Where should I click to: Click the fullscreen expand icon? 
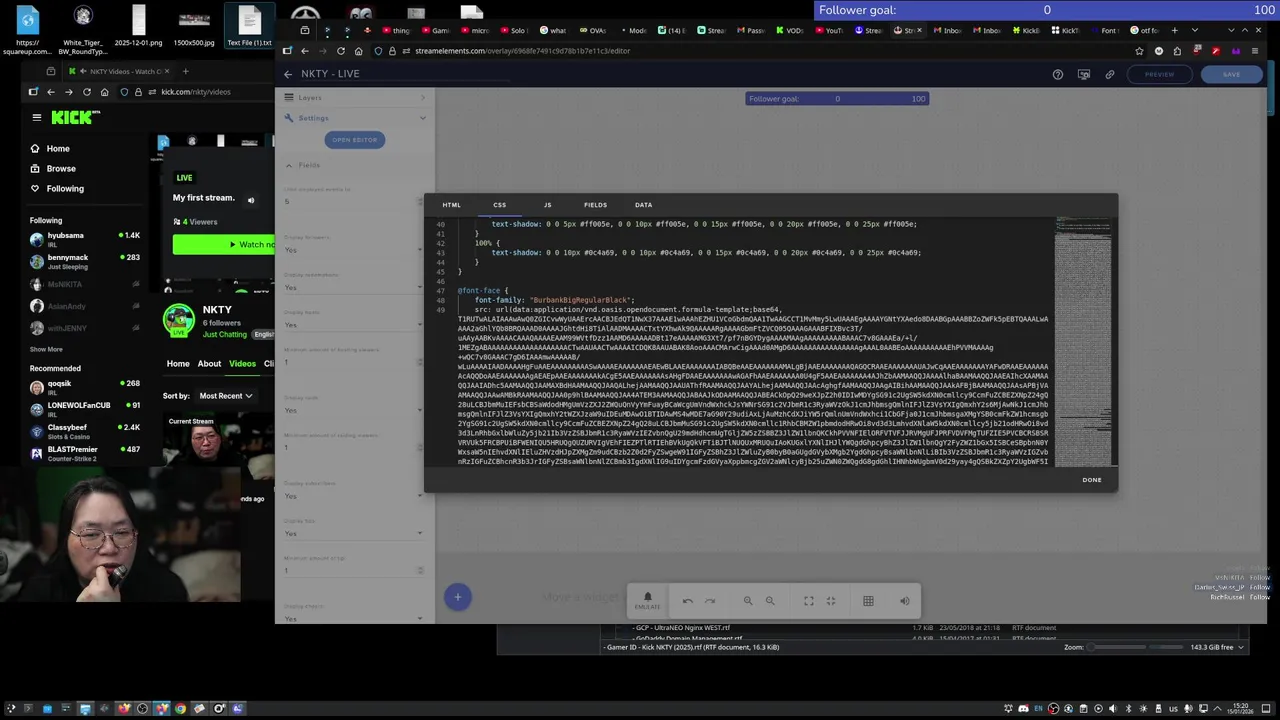pos(809,601)
